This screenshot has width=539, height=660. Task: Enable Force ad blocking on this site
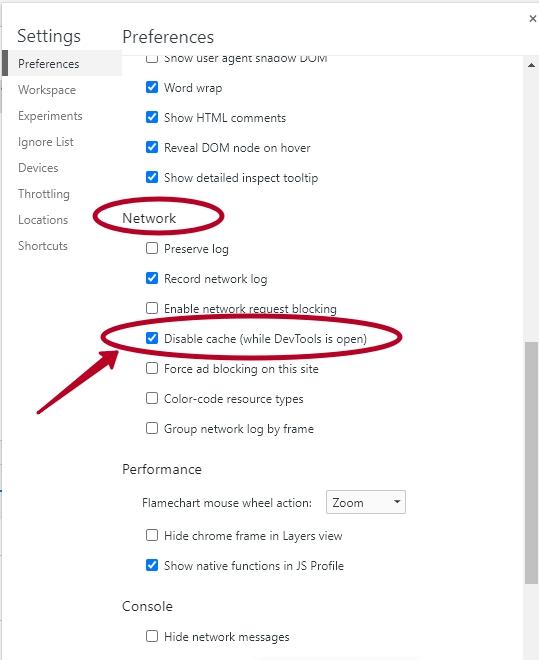click(x=152, y=368)
